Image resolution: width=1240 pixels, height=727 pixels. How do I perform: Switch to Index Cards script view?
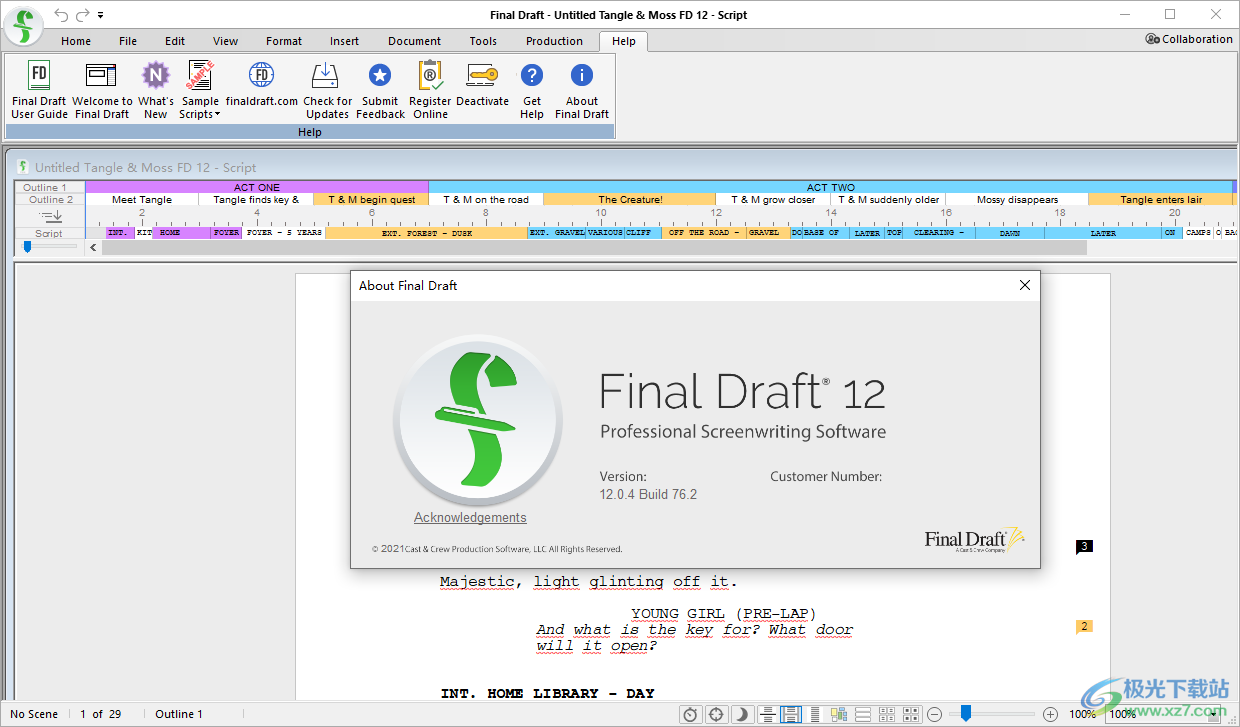tap(911, 714)
